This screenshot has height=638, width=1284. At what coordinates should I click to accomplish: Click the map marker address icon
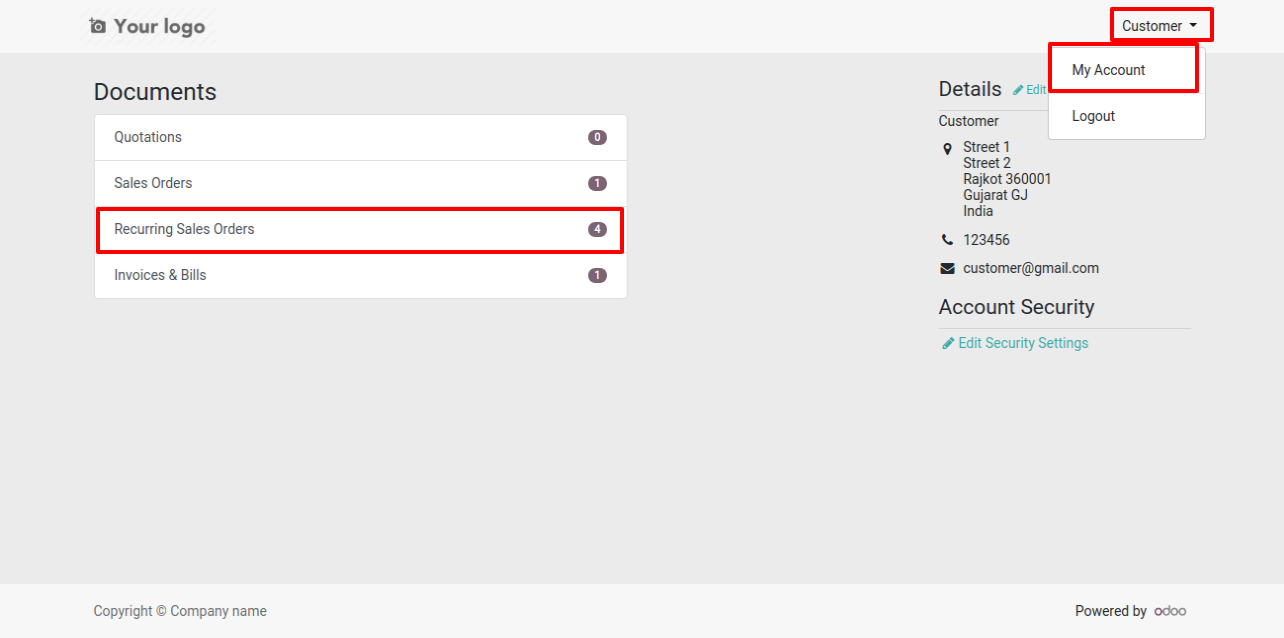948,149
